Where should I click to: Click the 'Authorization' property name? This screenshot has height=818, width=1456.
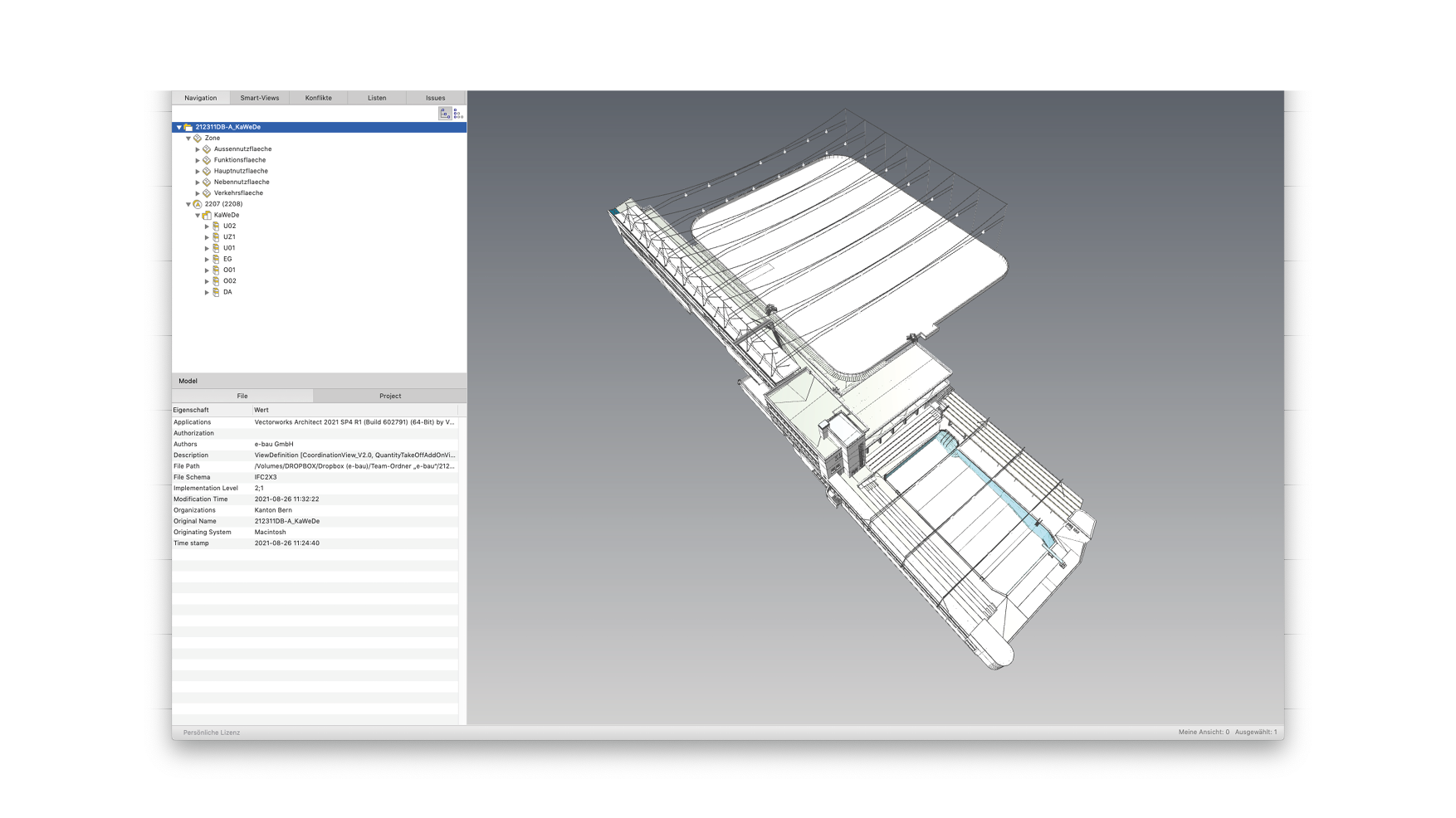[193, 433]
